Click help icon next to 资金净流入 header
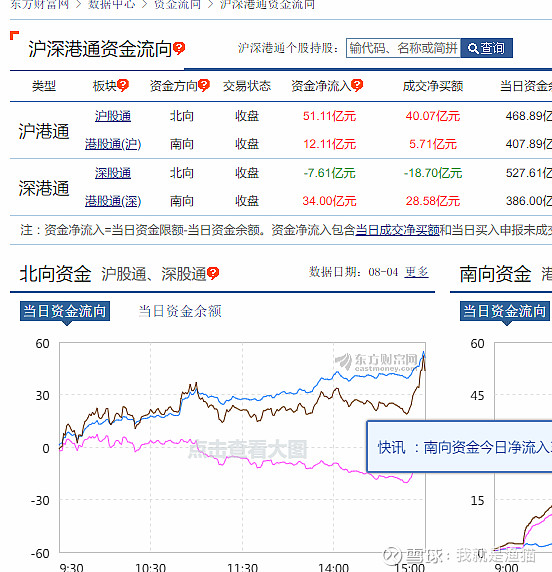This screenshot has height=572, width=552. point(357,85)
